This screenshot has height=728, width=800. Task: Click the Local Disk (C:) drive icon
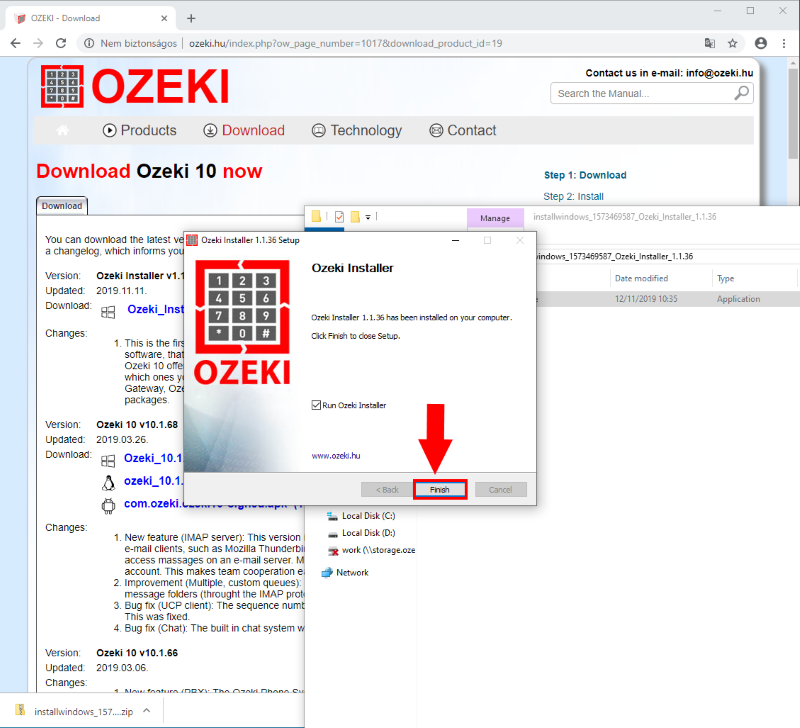(x=333, y=516)
